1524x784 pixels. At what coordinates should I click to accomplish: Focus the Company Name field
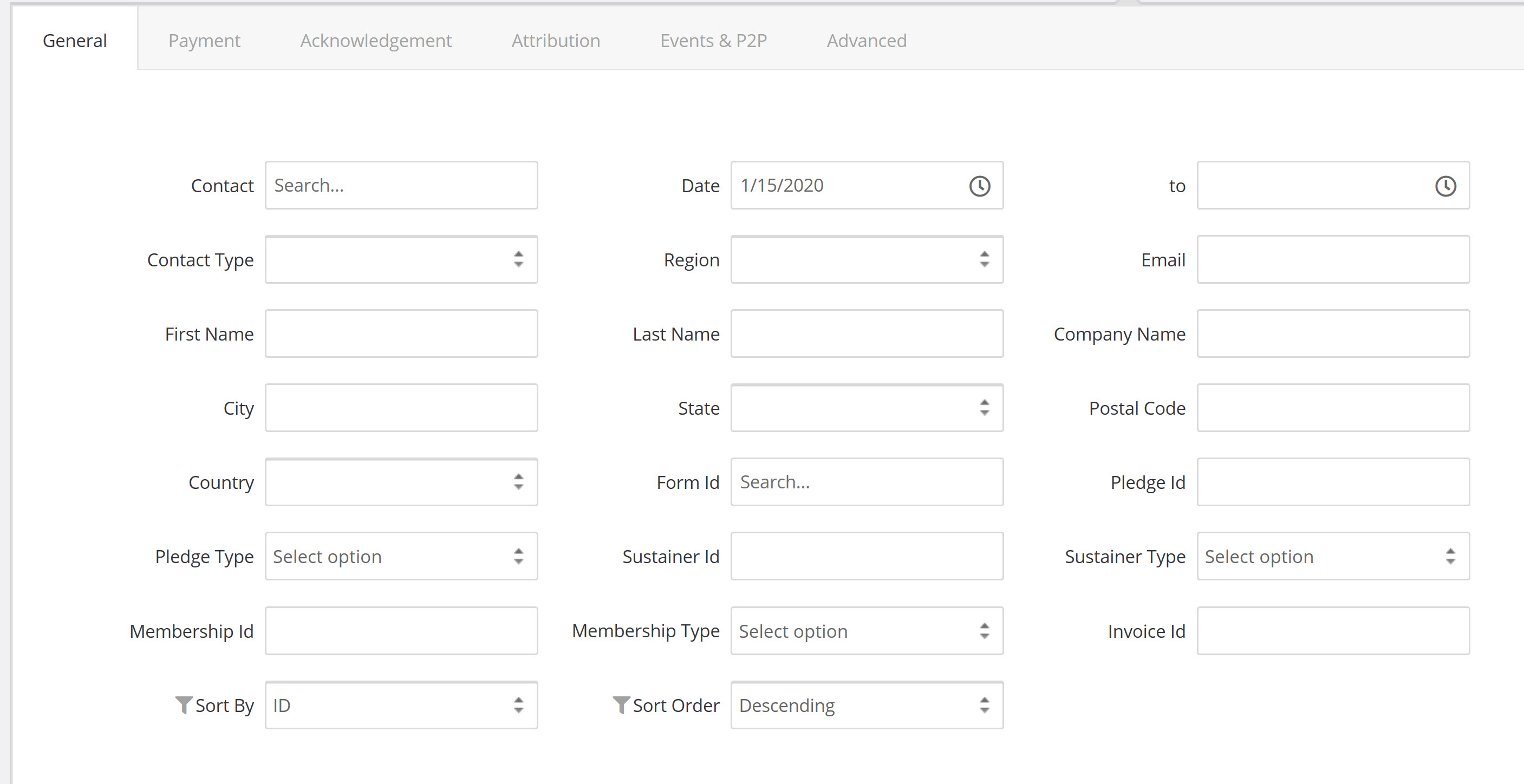pos(1333,334)
